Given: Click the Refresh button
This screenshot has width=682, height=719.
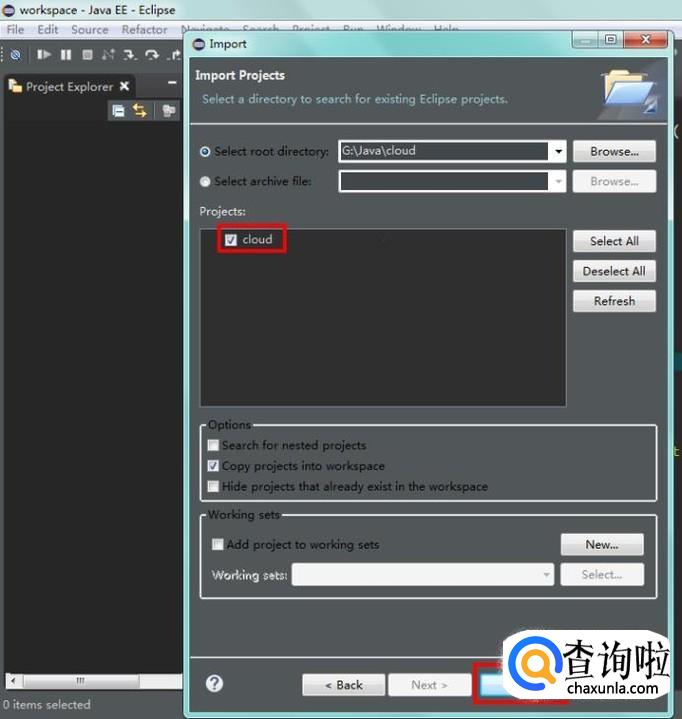Looking at the screenshot, I should (614, 301).
